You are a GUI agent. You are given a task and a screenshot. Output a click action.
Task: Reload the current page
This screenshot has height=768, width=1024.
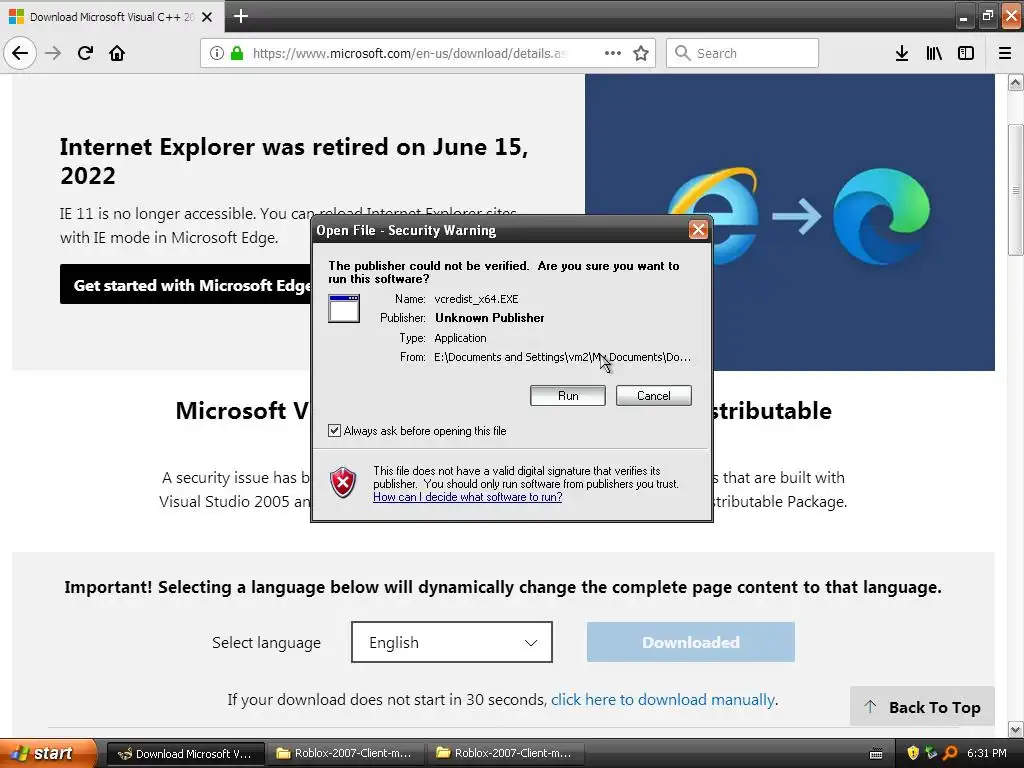(85, 53)
